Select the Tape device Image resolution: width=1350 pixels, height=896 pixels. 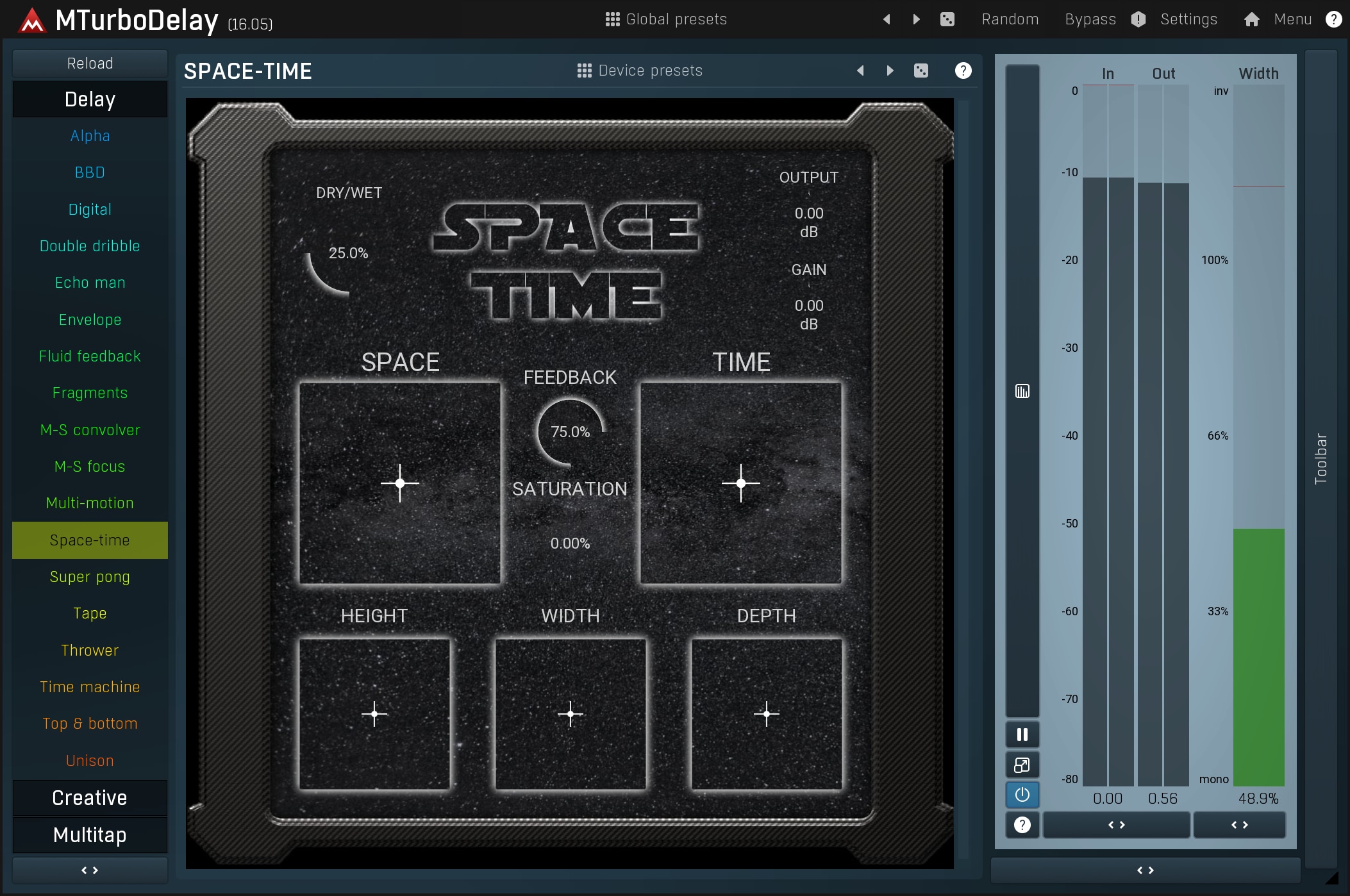90,613
